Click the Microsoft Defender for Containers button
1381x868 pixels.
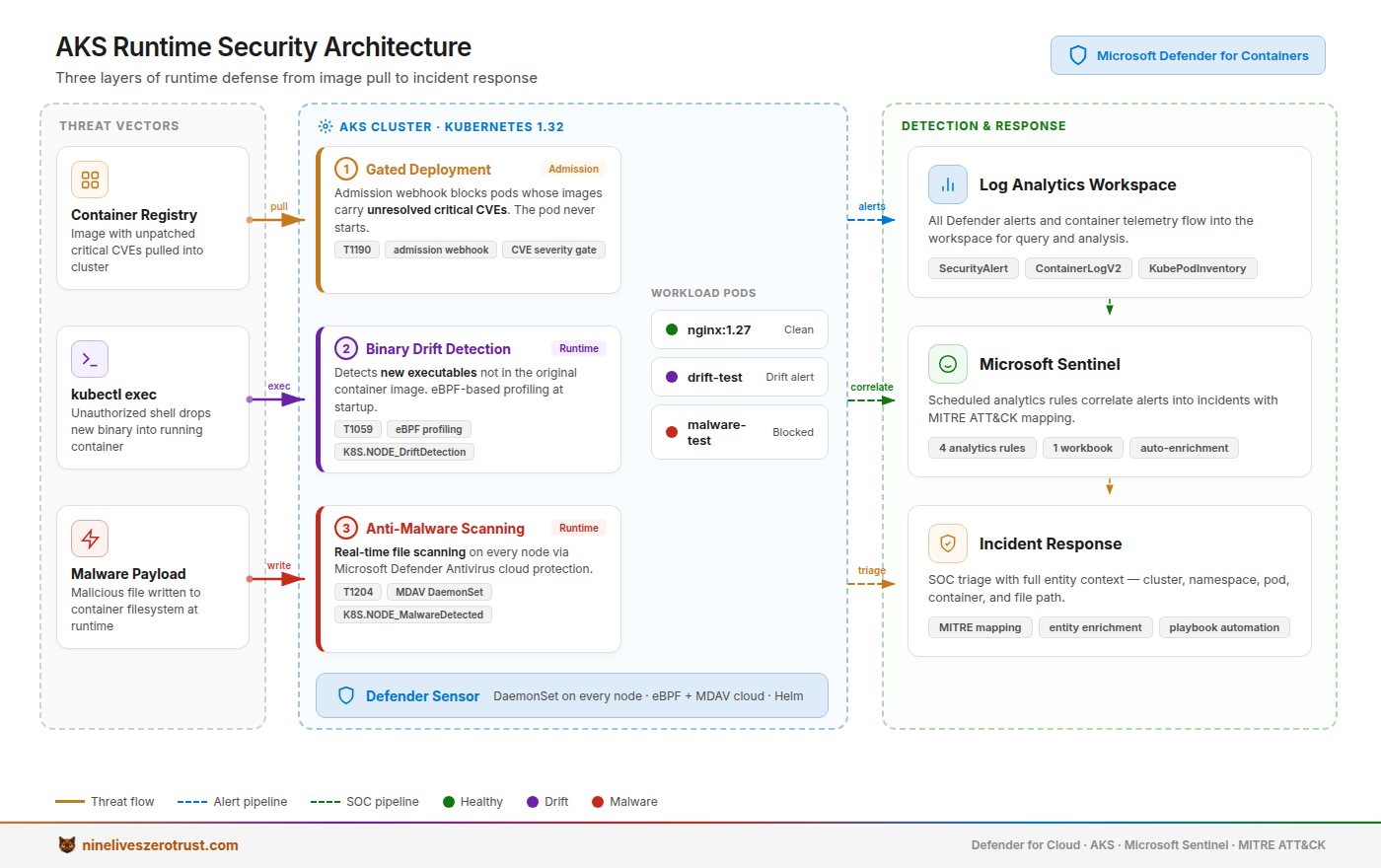[1188, 55]
